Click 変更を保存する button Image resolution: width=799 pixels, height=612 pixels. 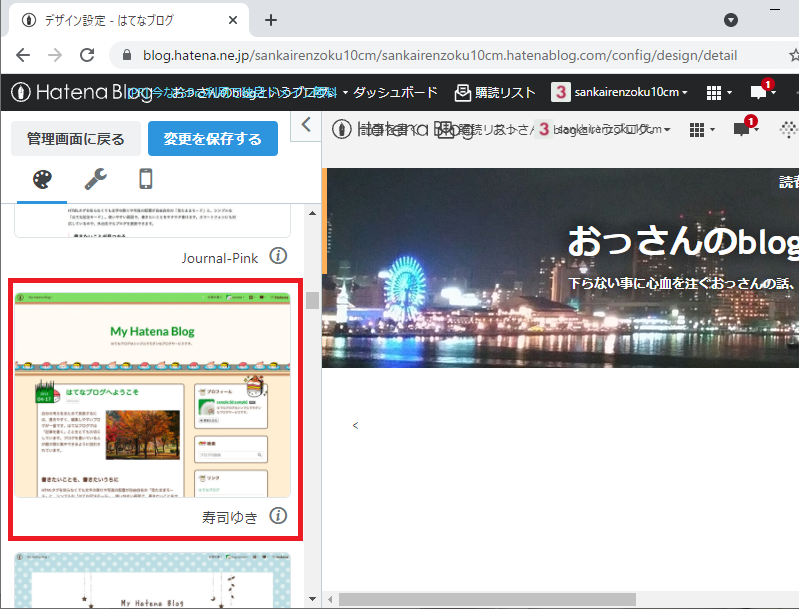[x=213, y=139]
